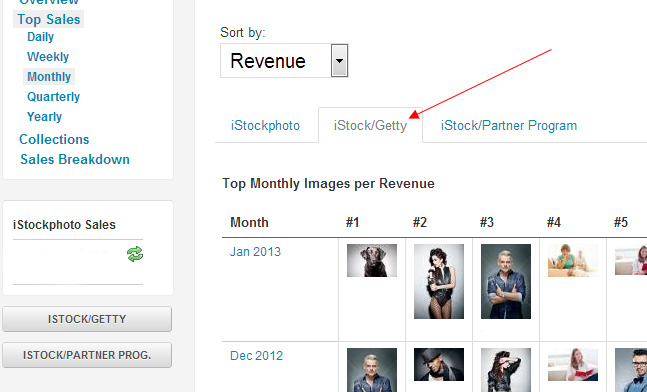This screenshot has width=647, height=392.
Task: Open the Weekly top sales link
Action: (48, 57)
